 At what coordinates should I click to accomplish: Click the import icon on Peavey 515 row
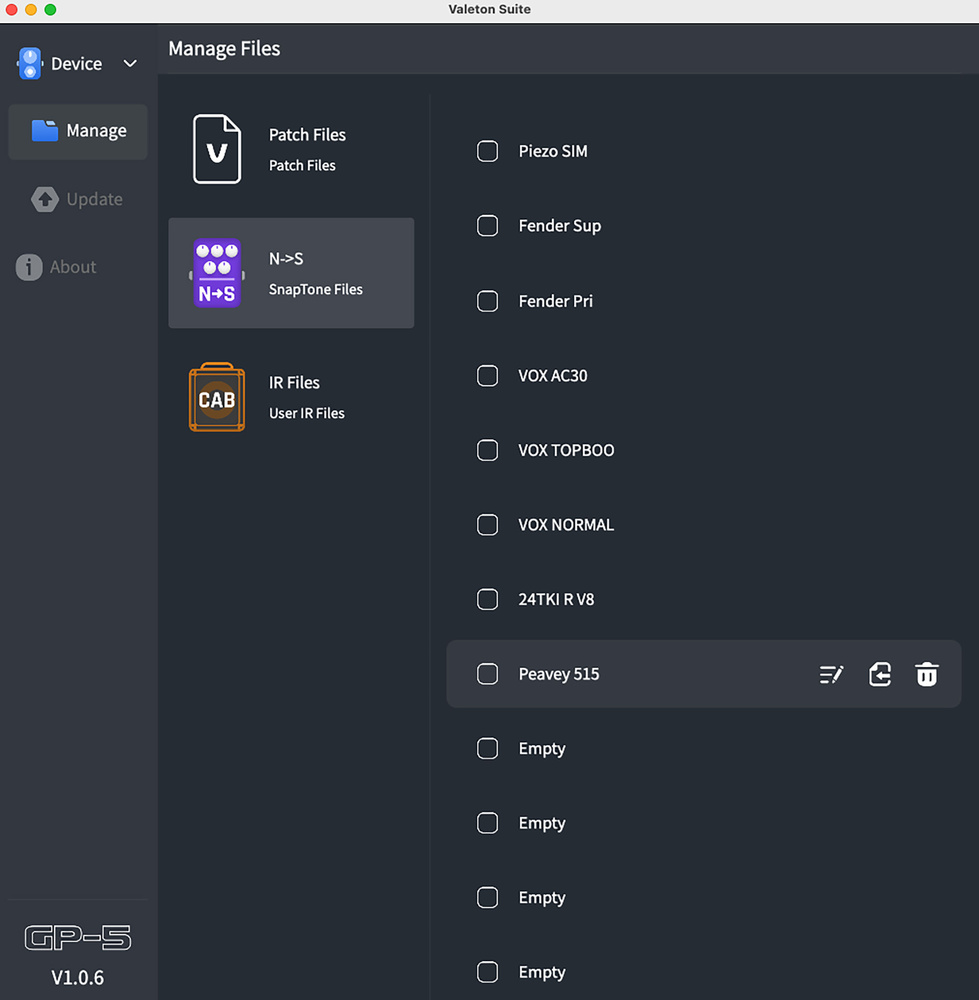[x=879, y=675]
